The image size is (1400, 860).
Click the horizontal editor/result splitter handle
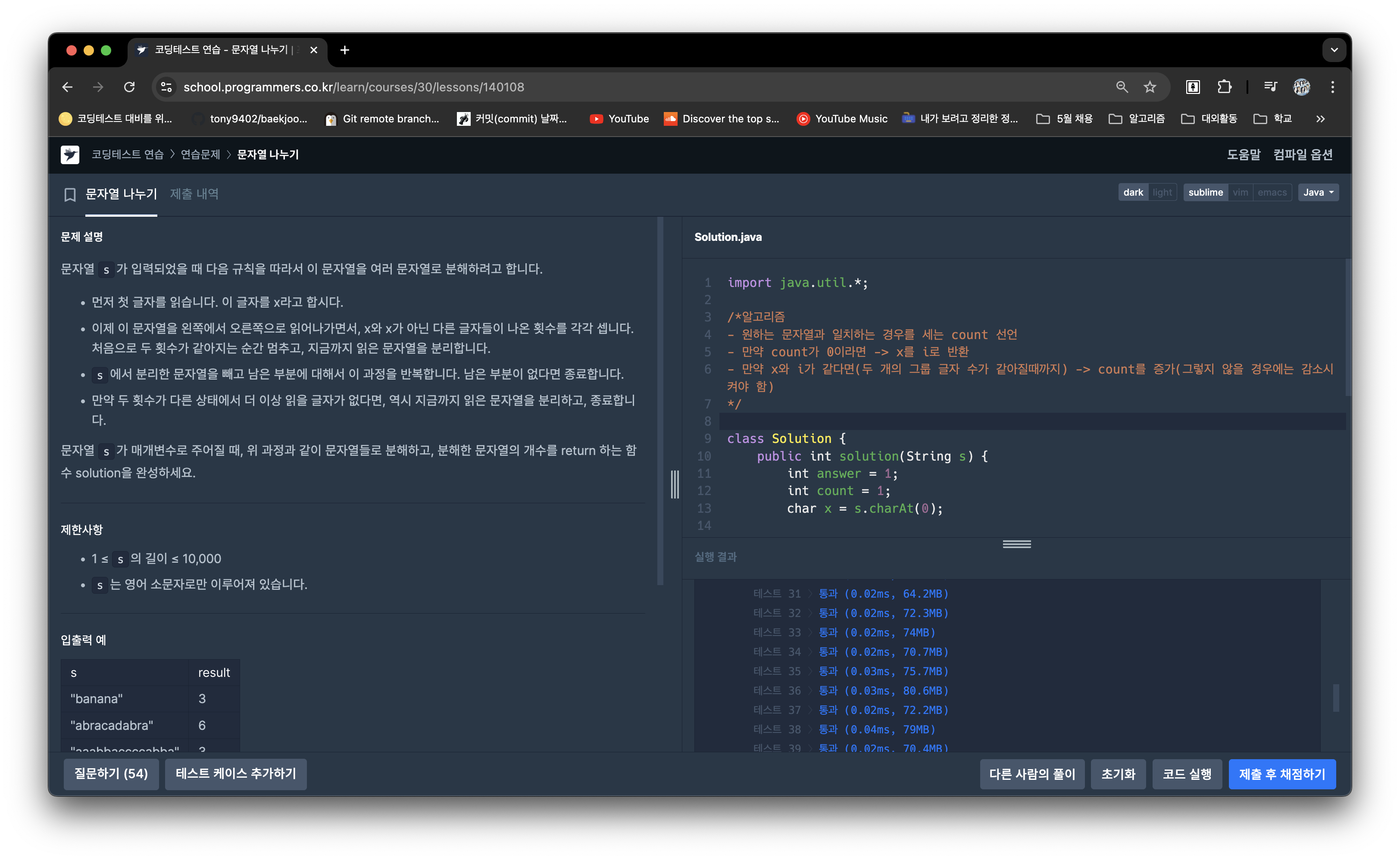tap(1016, 544)
